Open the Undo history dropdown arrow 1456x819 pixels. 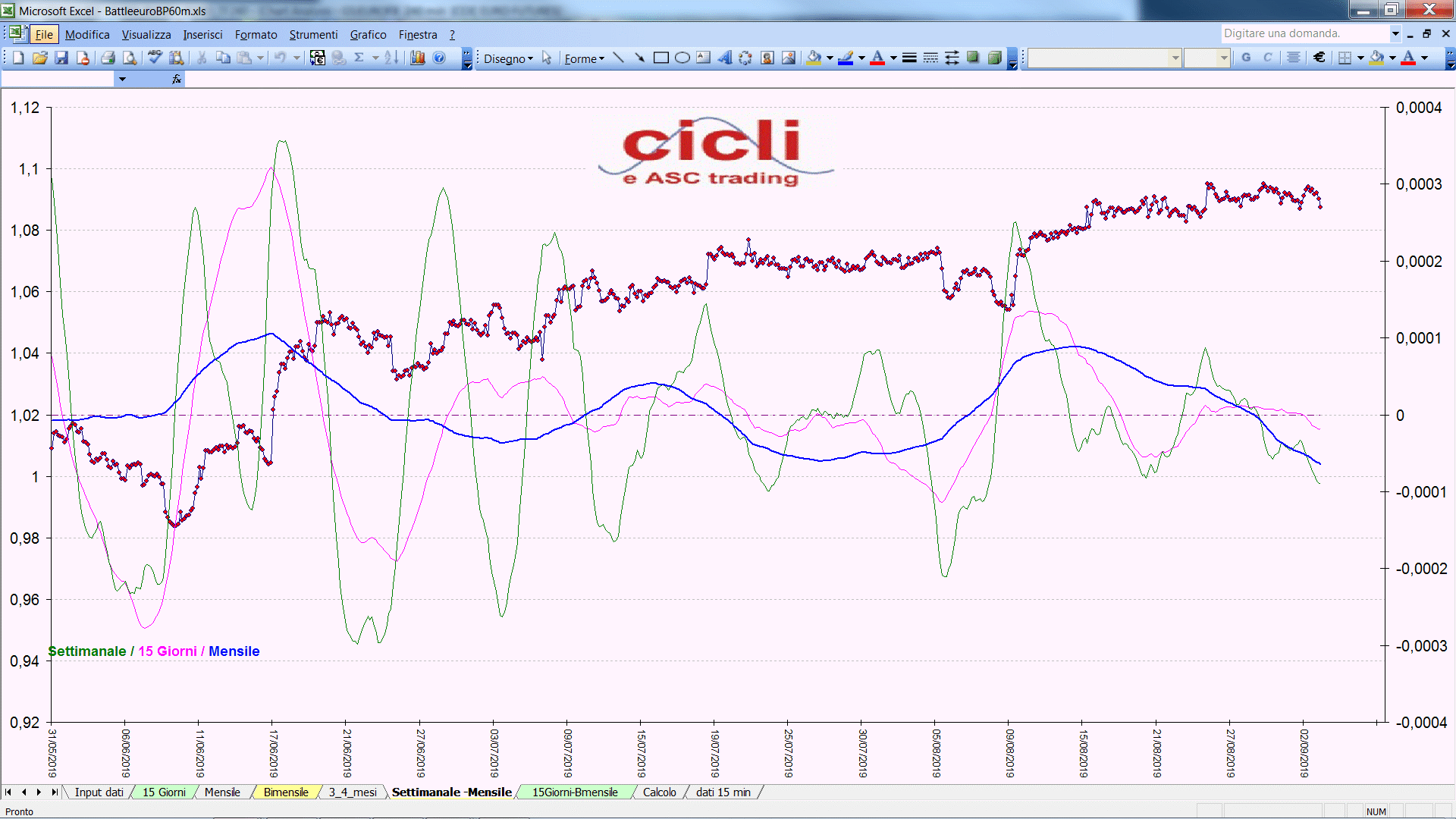pyautogui.click(x=297, y=58)
